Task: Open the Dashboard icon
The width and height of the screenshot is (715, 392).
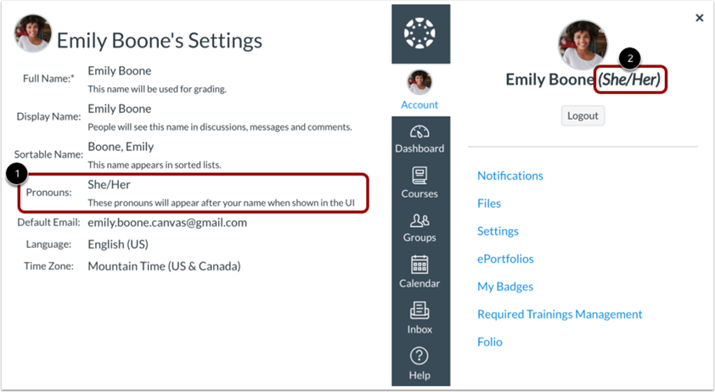Action: (420, 132)
